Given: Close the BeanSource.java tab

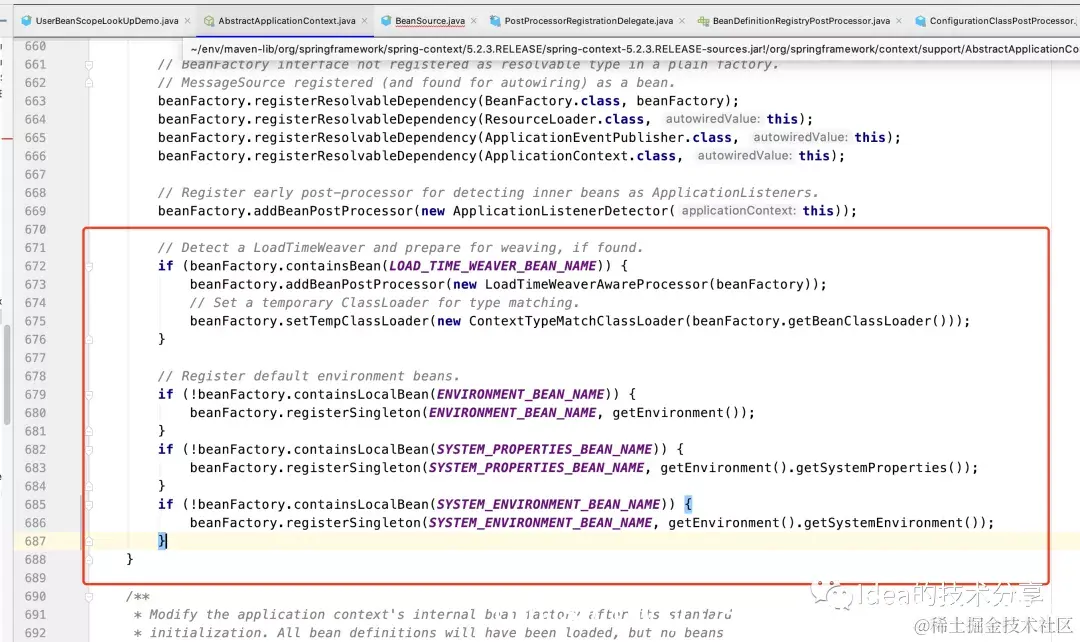Looking at the screenshot, I should [x=474, y=21].
